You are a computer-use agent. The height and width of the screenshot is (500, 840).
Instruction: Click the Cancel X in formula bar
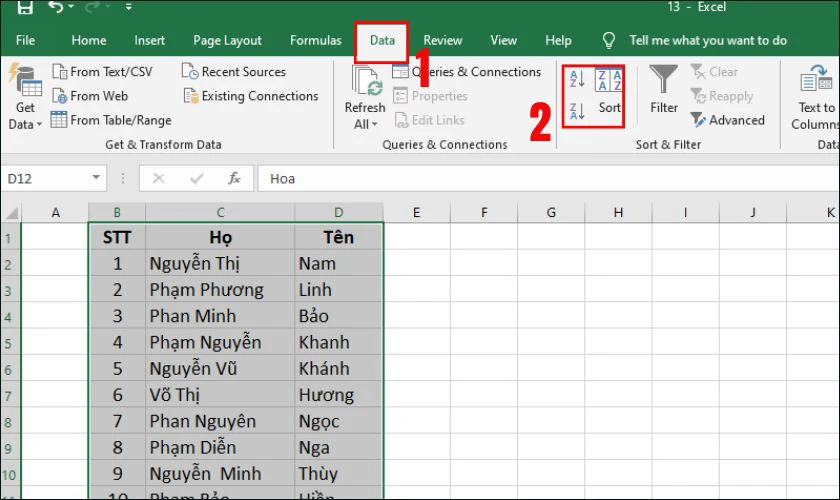(x=158, y=178)
